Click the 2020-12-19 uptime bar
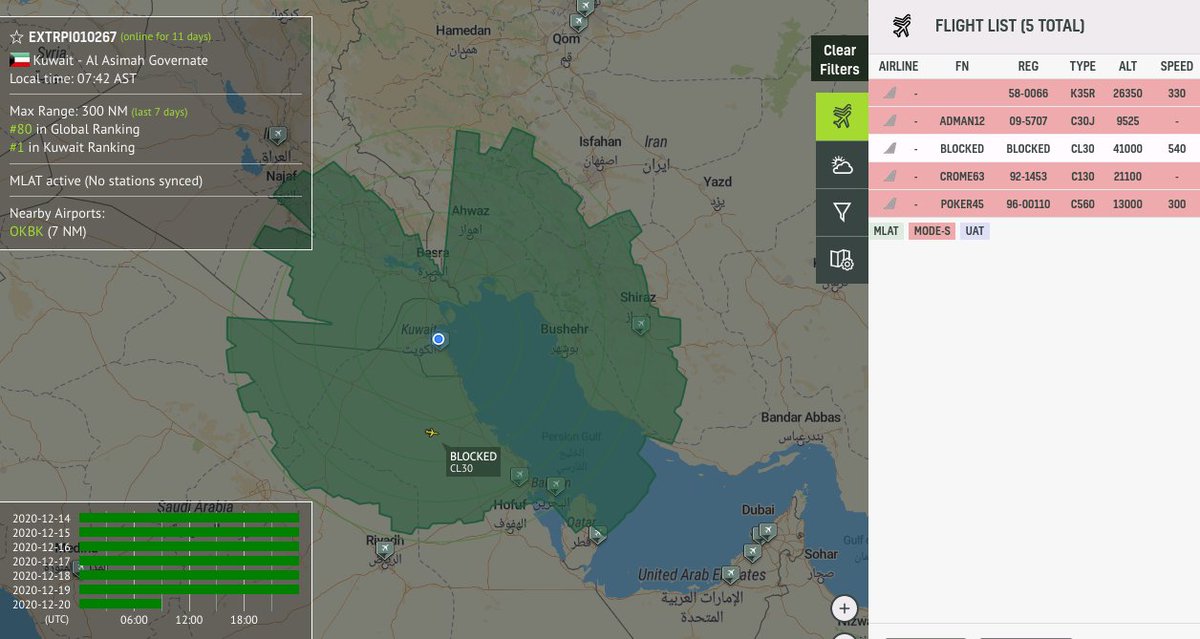Screen dimensions: 1200x639 [x=189, y=590]
